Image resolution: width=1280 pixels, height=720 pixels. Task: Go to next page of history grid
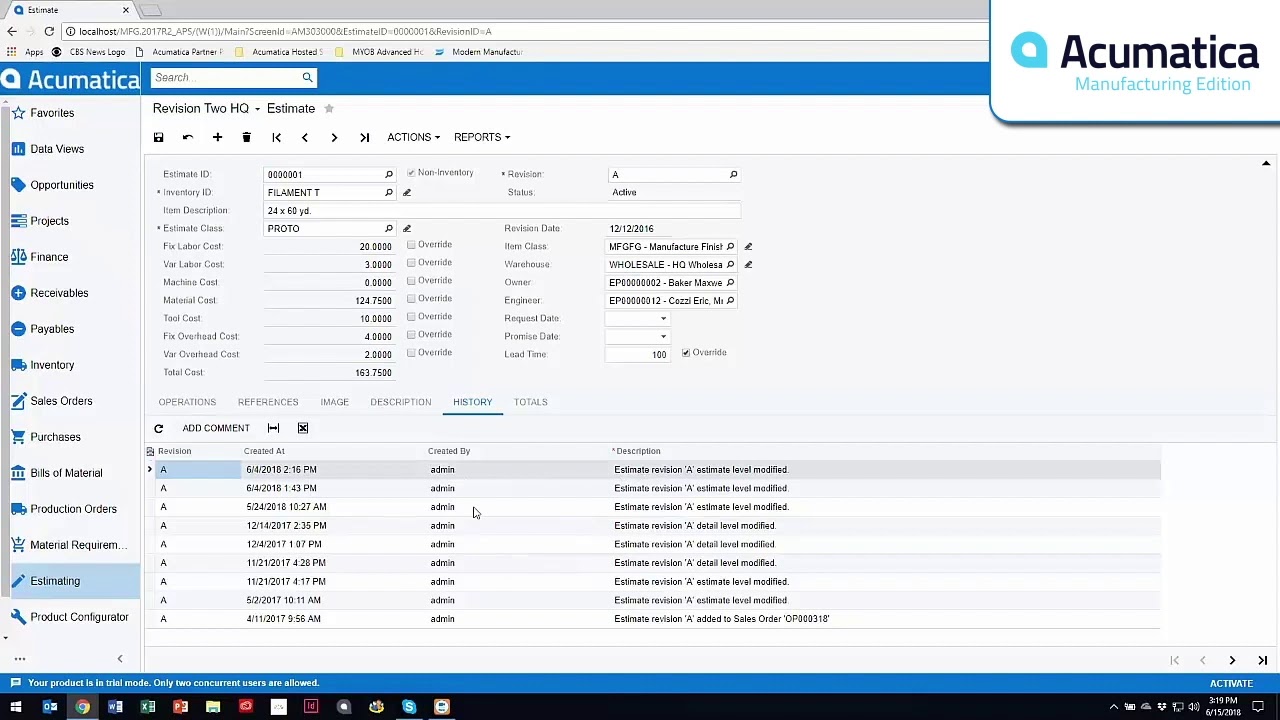click(1232, 660)
